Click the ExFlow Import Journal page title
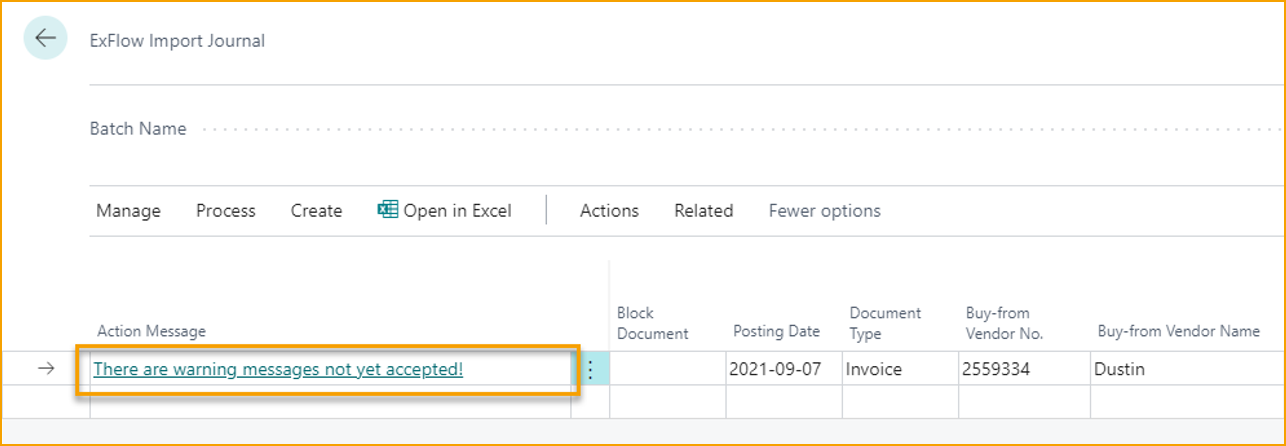 [177, 41]
